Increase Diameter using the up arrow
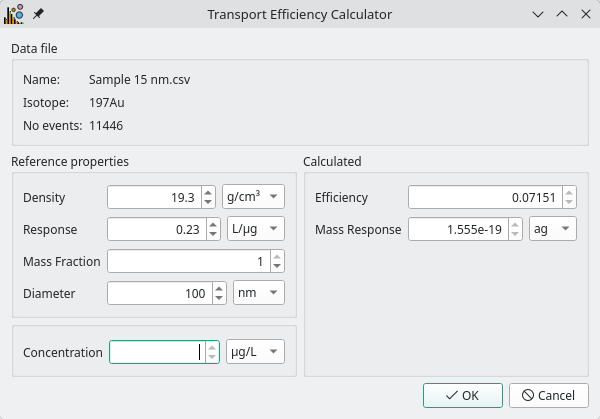Viewport: 600px width, 419px height. click(x=219, y=288)
